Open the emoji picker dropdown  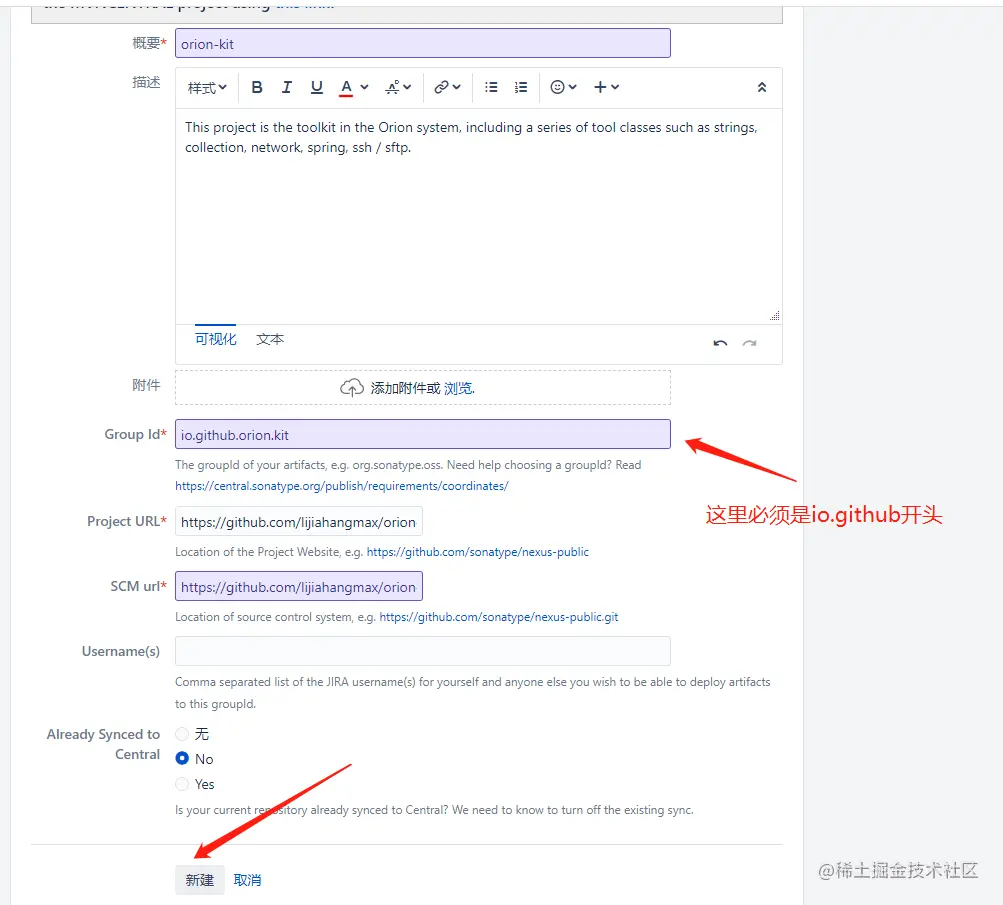tap(564, 87)
